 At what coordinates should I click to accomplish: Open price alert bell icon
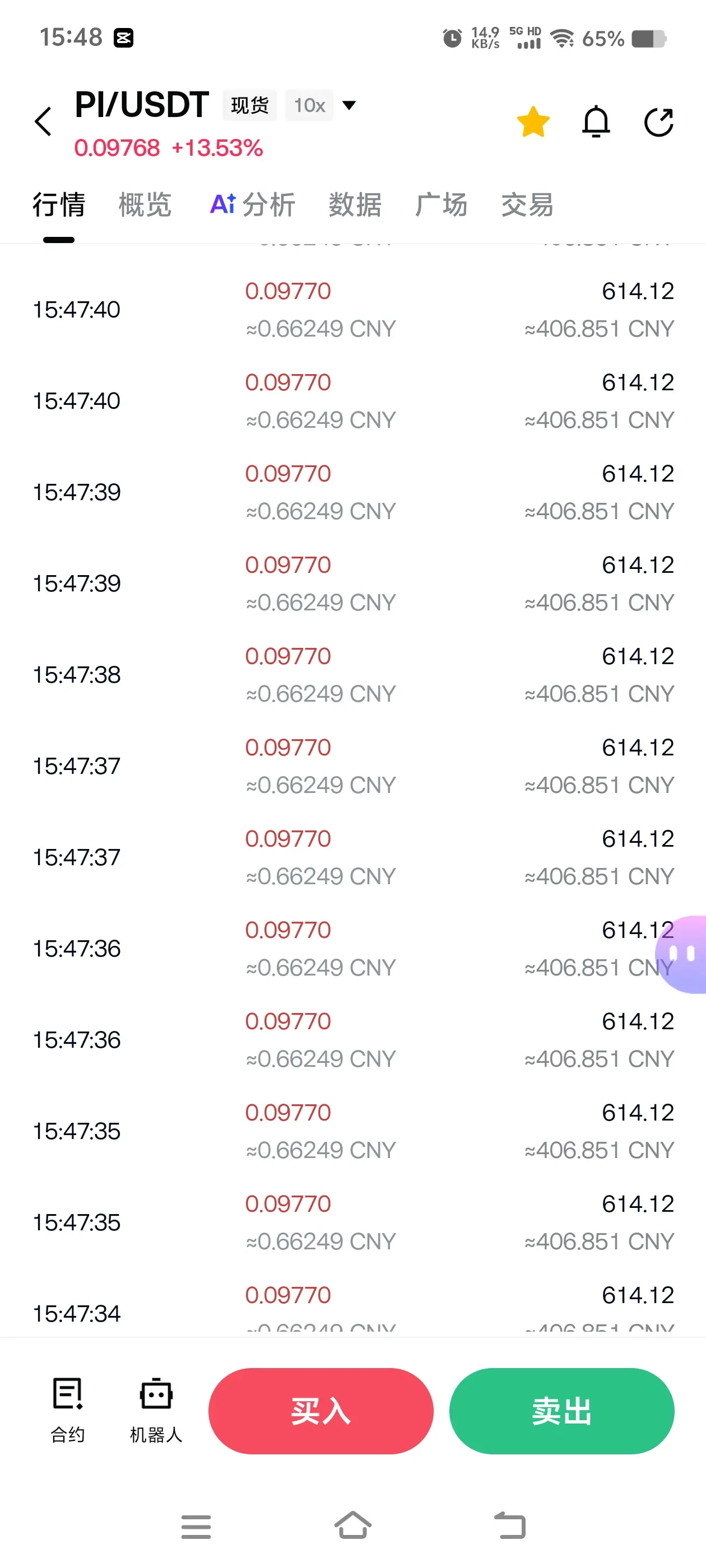click(x=596, y=122)
